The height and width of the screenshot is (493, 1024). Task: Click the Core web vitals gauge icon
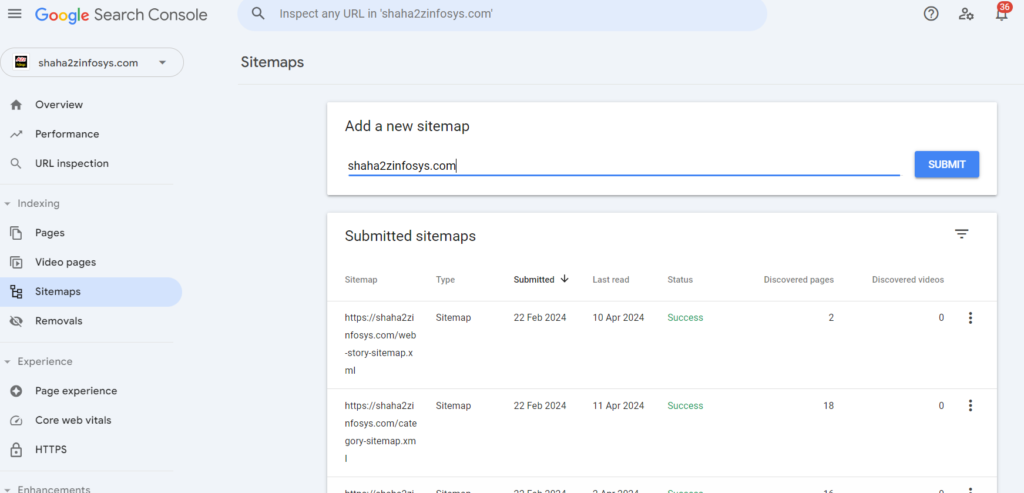(x=16, y=421)
